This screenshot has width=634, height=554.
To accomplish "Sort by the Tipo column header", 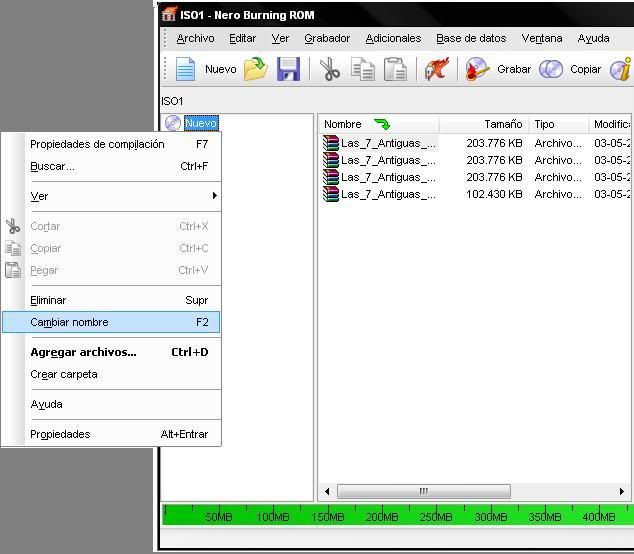I will [559, 124].
